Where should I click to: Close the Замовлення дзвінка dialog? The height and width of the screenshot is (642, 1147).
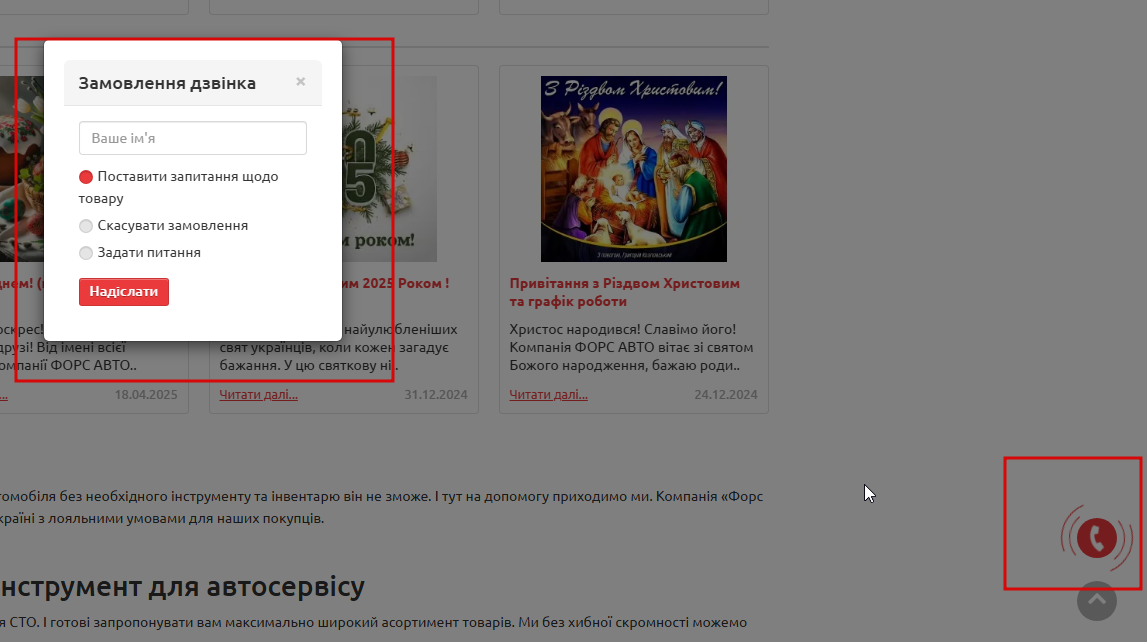coord(301,82)
